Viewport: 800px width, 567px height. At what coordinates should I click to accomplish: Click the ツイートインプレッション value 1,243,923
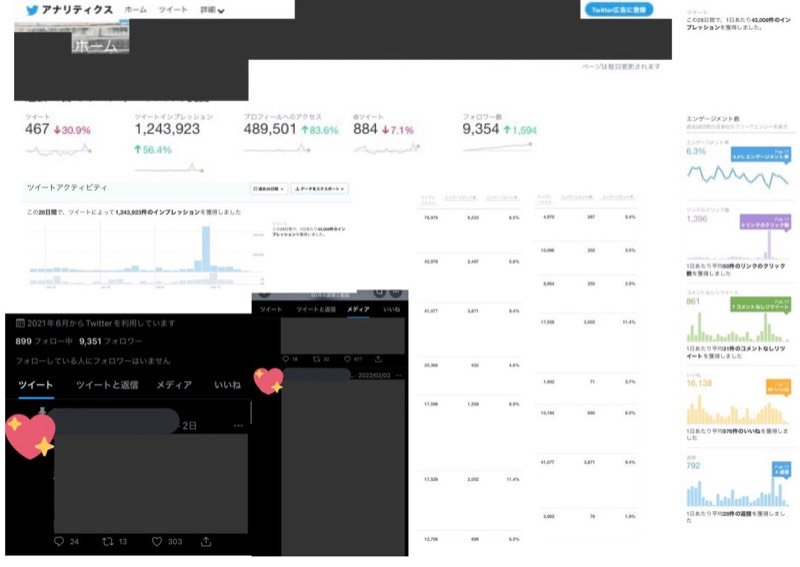167,129
